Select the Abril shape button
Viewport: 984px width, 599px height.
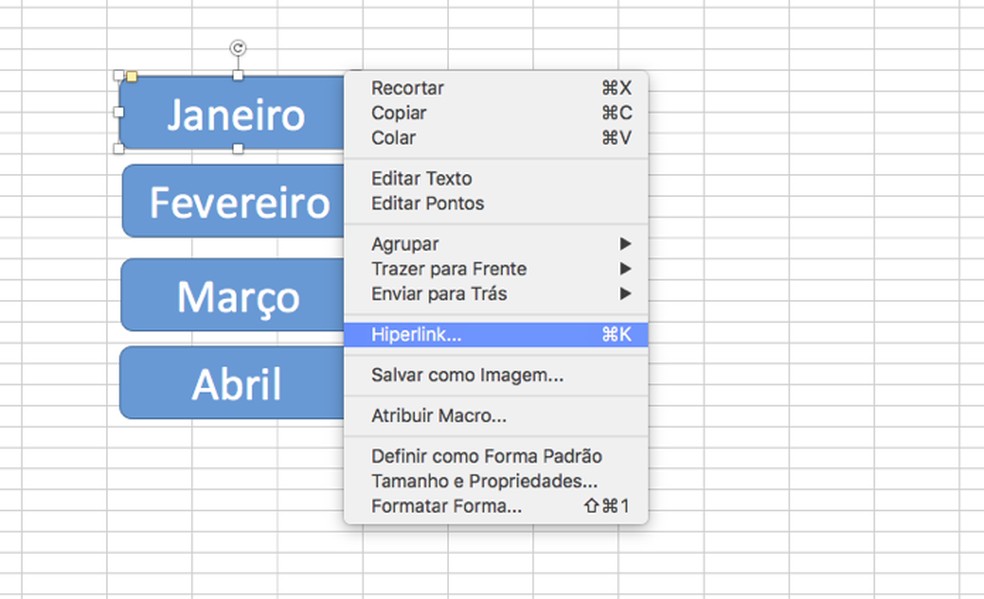pos(235,383)
